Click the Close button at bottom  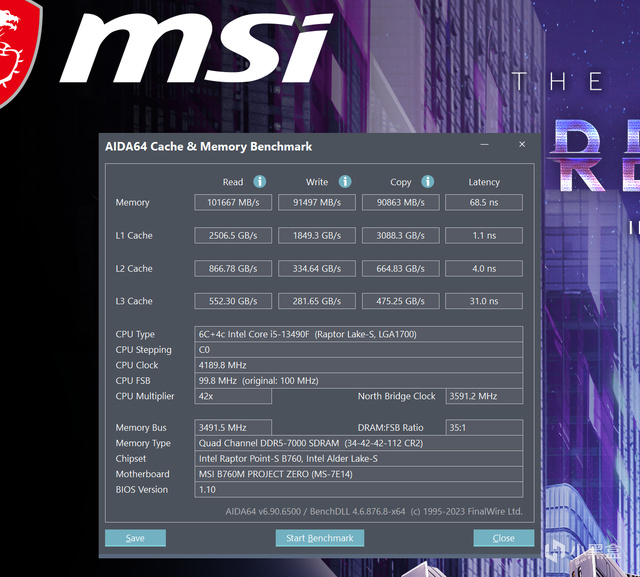[504, 538]
